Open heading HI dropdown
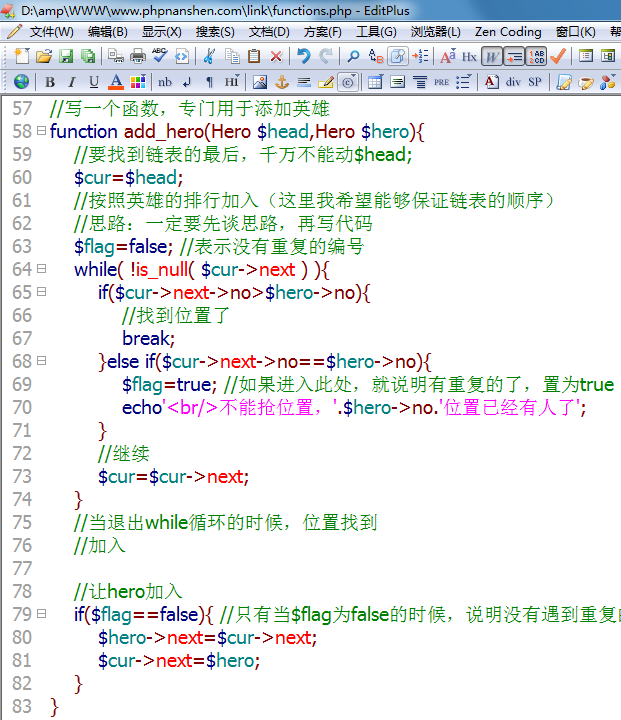This screenshot has width=621, height=720. [232, 82]
